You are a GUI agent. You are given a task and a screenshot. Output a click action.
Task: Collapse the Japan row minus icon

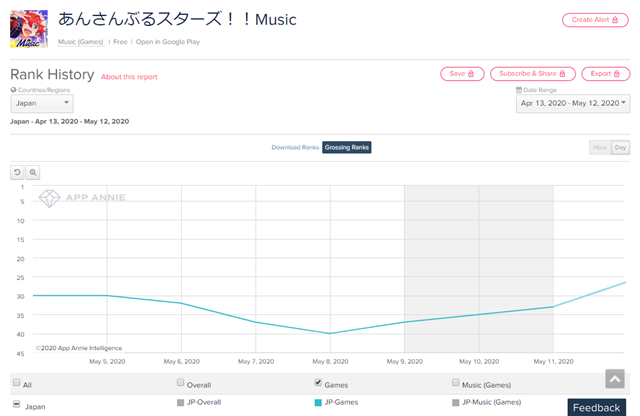[16, 404]
